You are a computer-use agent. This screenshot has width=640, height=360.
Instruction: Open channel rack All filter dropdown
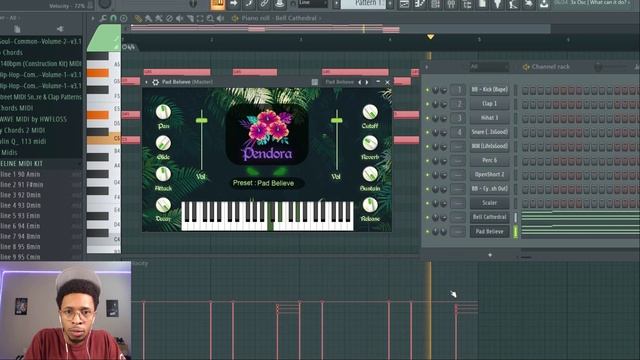click(x=489, y=67)
